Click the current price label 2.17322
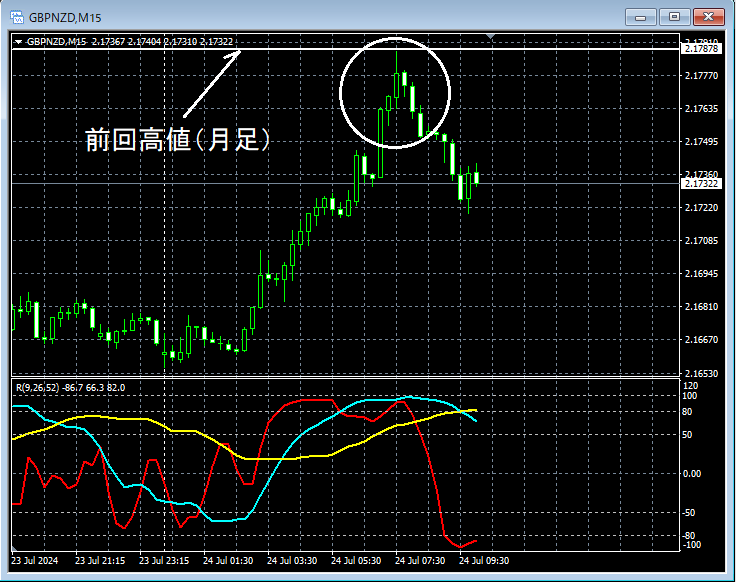The width and height of the screenshot is (737, 582). coord(701,183)
